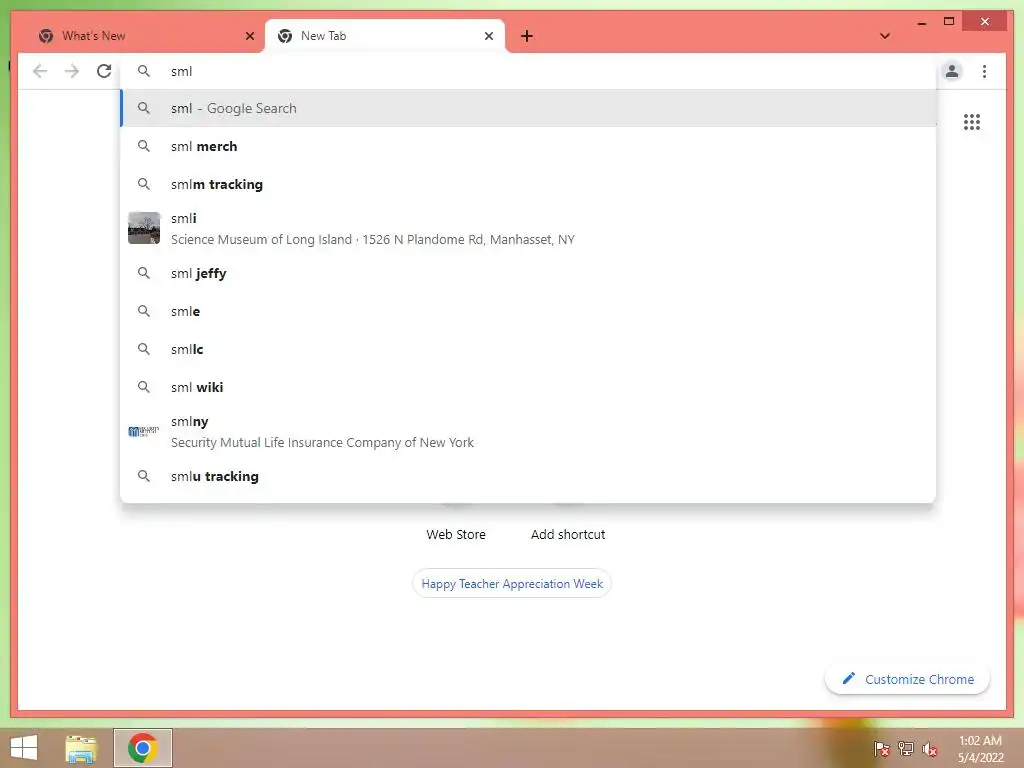Switch to the What's New tab
The image size is (1024, 768).
[143, 36]
